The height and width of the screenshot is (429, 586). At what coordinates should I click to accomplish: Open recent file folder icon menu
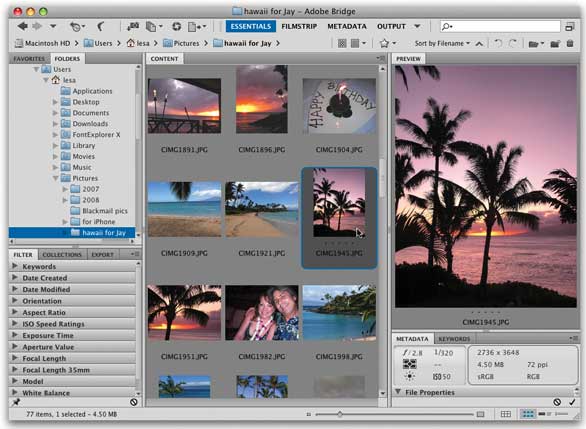[536, 44]
